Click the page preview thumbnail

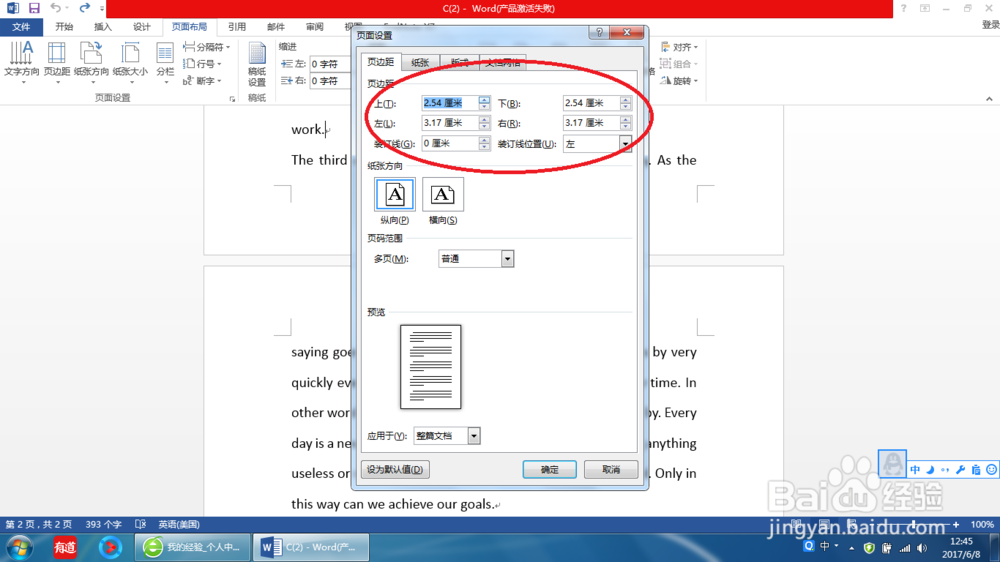coord(430,367)
